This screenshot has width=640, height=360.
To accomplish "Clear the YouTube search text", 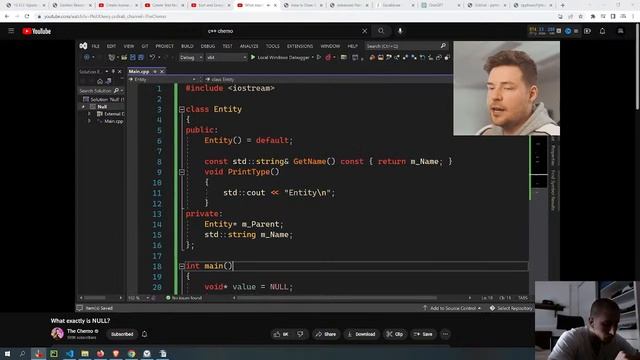I will [364, 31].
